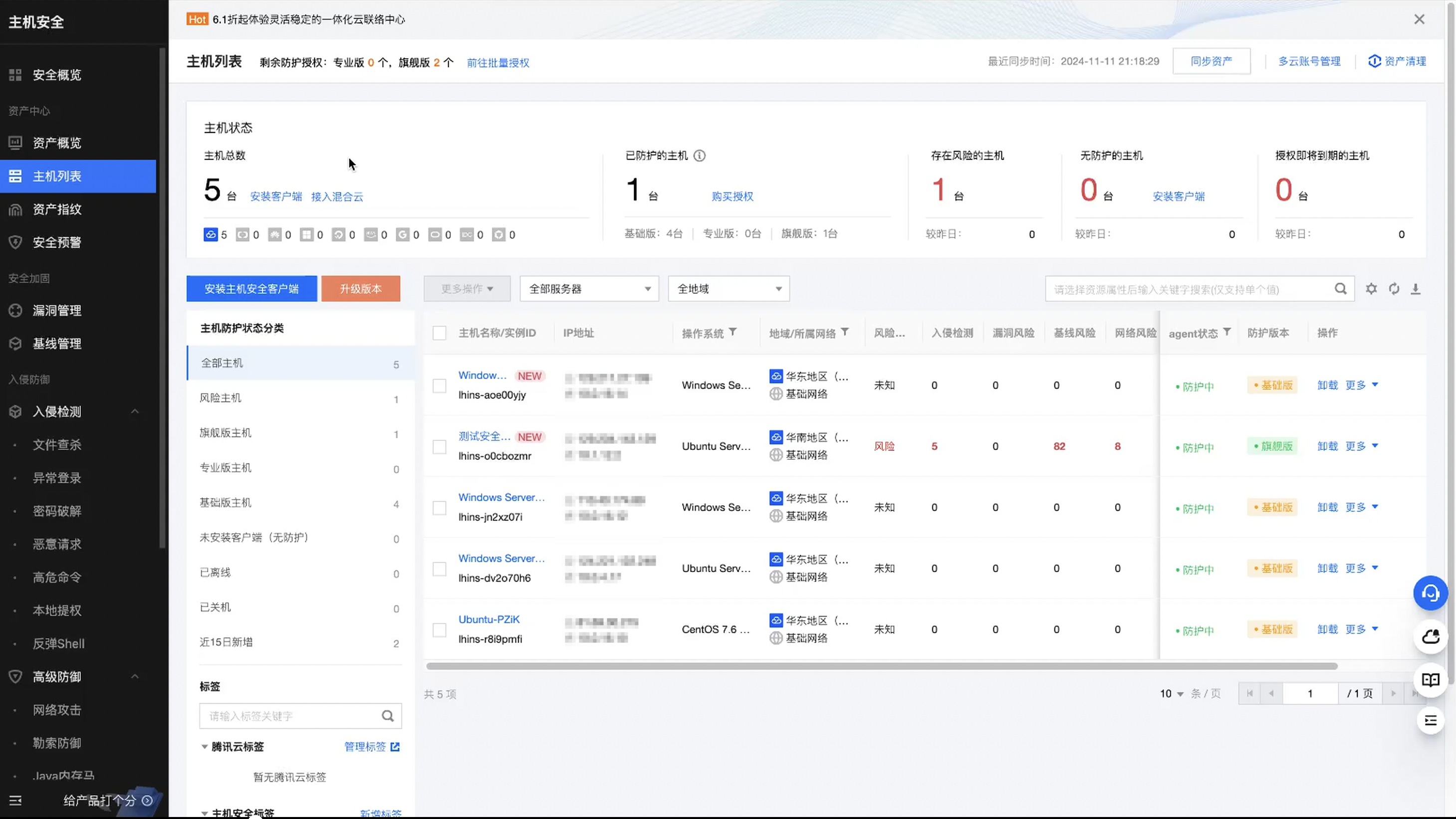Select the 风险主机 category filter
Image resolution: width=1456 pixels, height=819 pixels.
click(x=221, y=398)
